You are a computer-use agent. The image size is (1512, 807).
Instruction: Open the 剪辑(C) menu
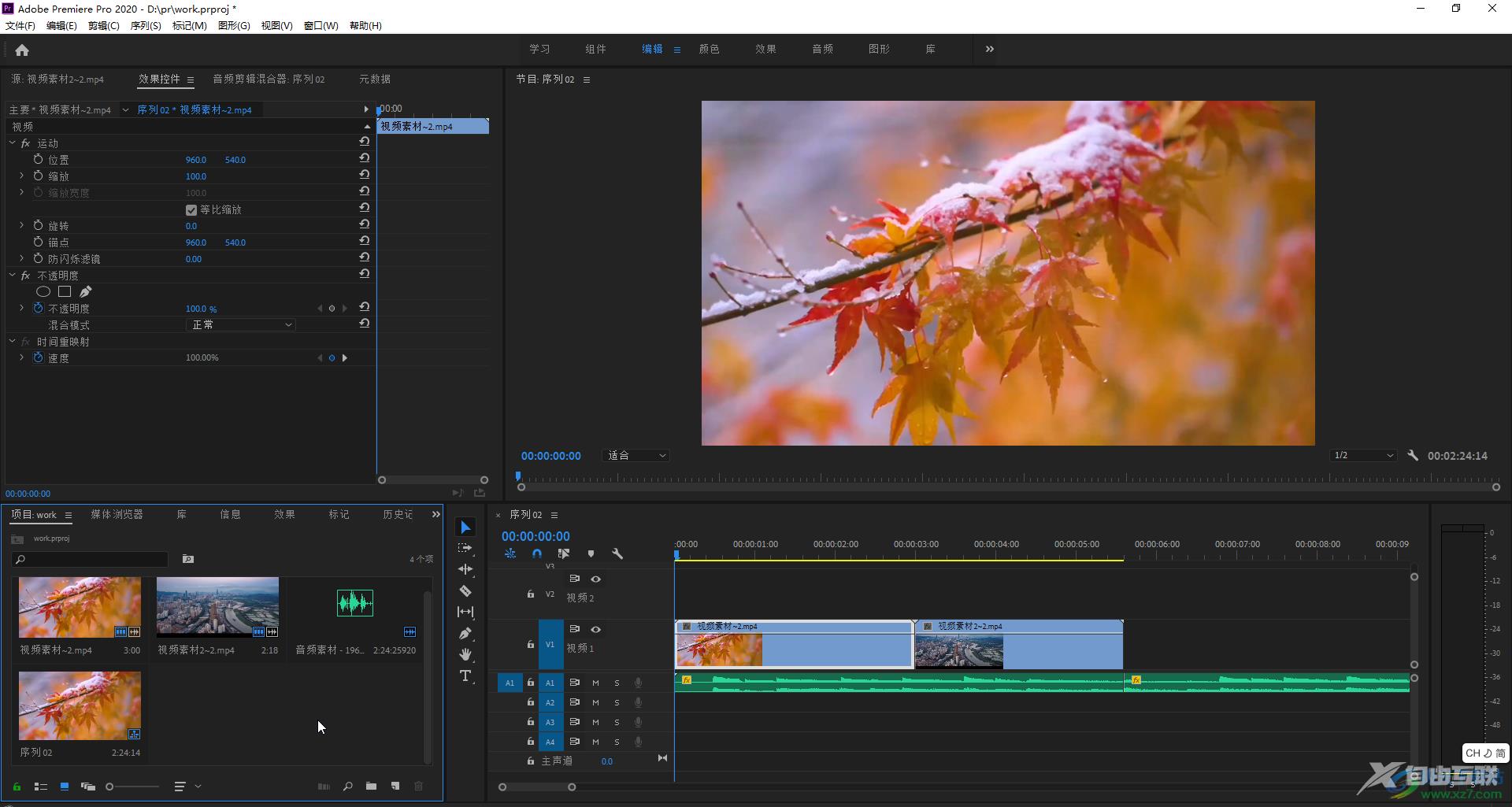104,25
